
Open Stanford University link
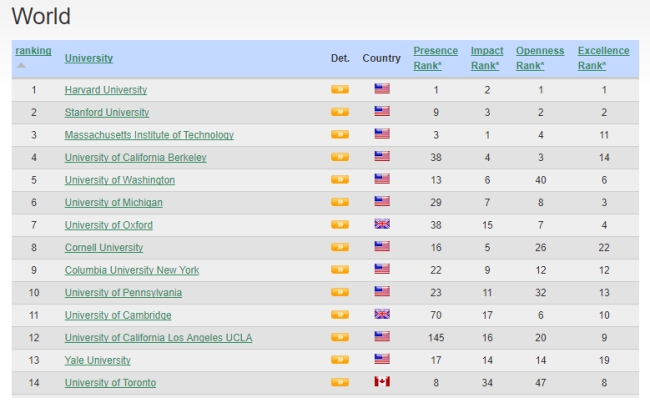[107, 112]
